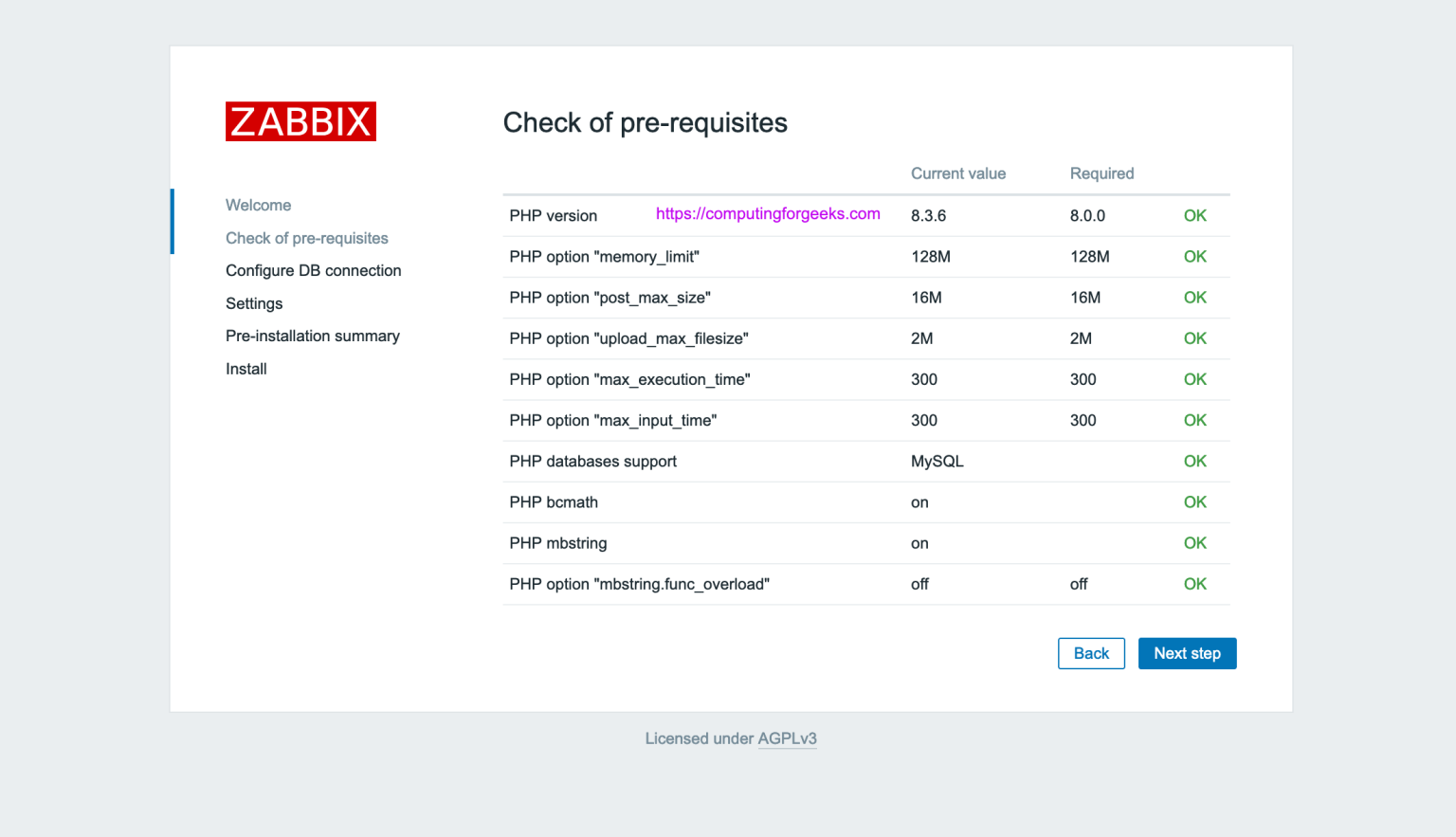
Task: Click the PHP databases support row
Action: tap(592, 462)
